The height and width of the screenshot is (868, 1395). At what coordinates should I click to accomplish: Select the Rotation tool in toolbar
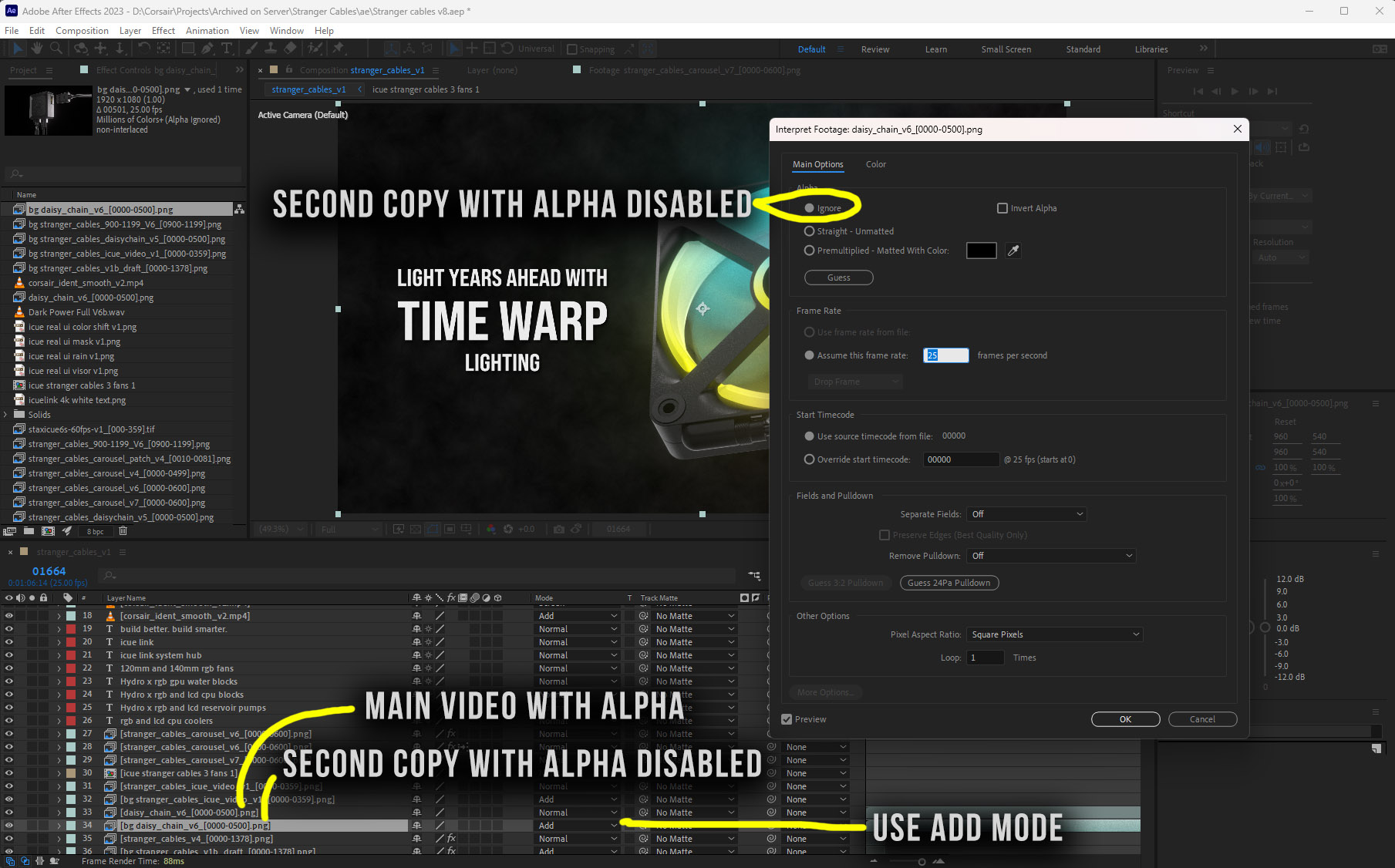coord(143,49)
